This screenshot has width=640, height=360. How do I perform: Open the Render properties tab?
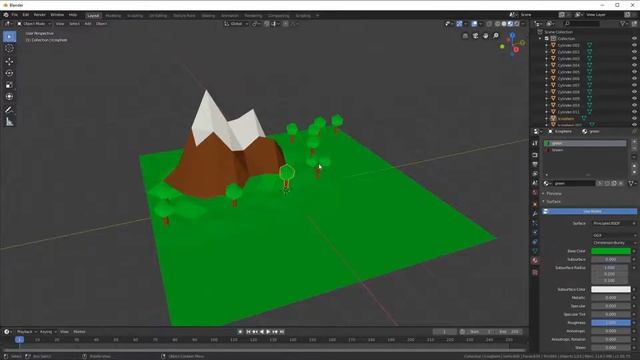click(535, 155)
